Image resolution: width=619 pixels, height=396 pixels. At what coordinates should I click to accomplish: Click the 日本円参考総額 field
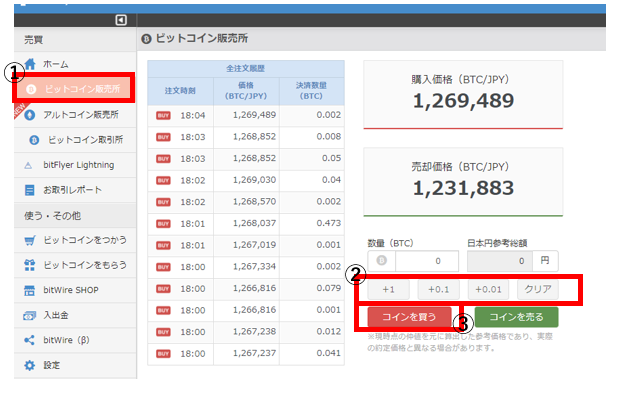coord(500,261)
